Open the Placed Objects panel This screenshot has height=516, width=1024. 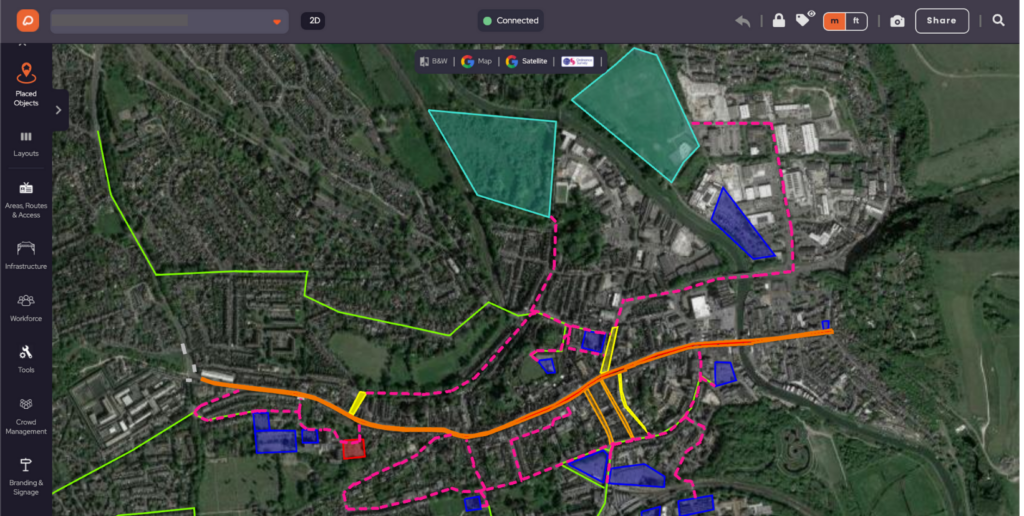pyautogui.click(x=26, y=85)
